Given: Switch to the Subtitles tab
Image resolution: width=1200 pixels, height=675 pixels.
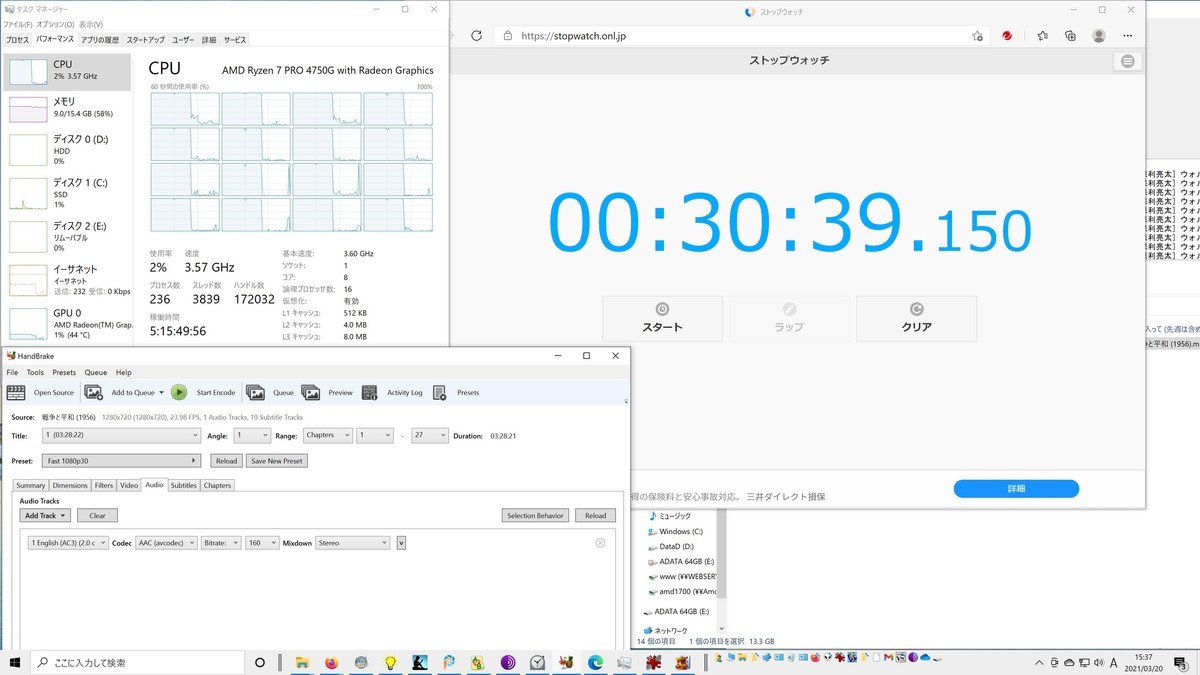Looking at the screenshot, I should tap(183, 485).
